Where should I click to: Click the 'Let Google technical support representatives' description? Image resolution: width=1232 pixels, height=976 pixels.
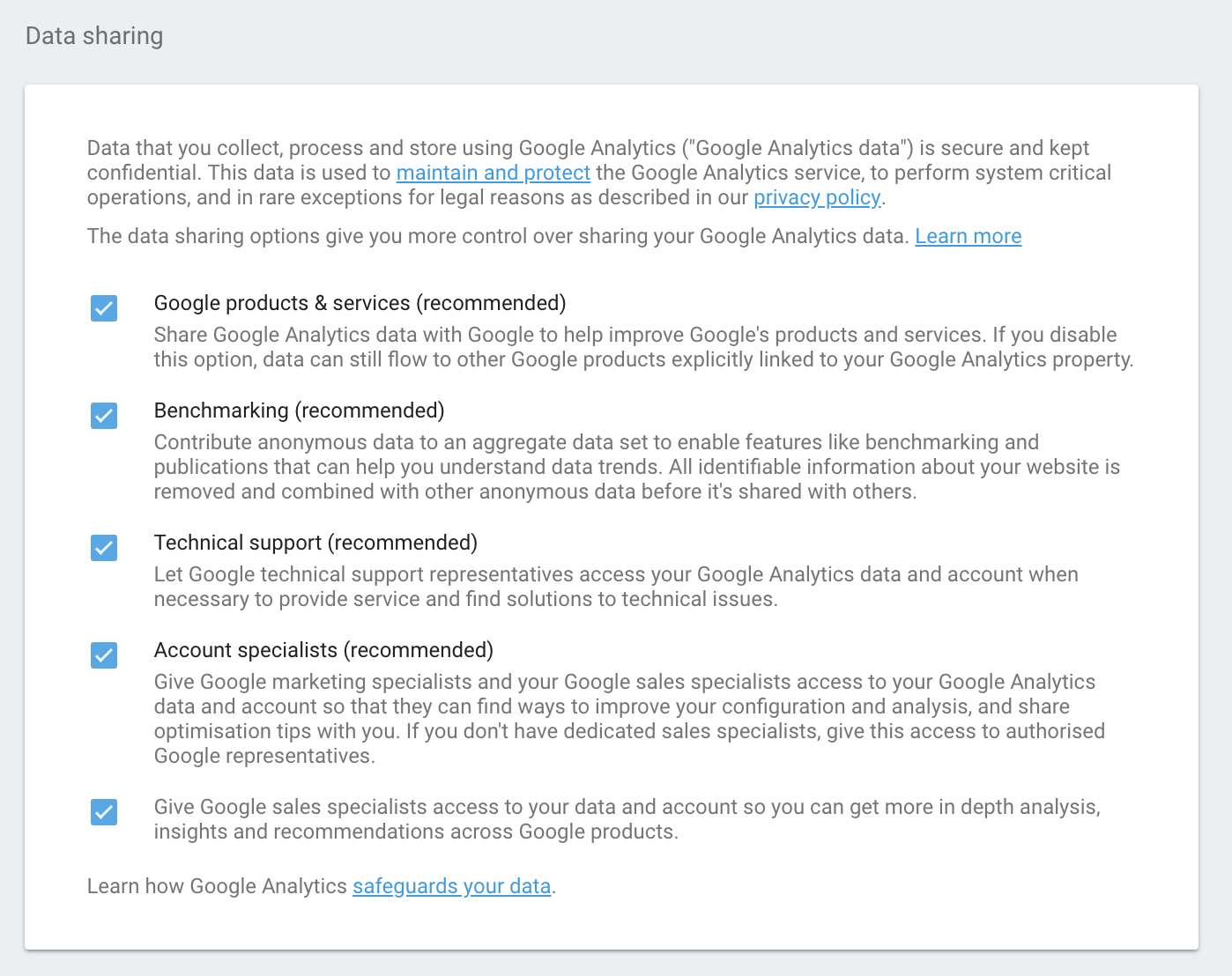pos(616,587)
